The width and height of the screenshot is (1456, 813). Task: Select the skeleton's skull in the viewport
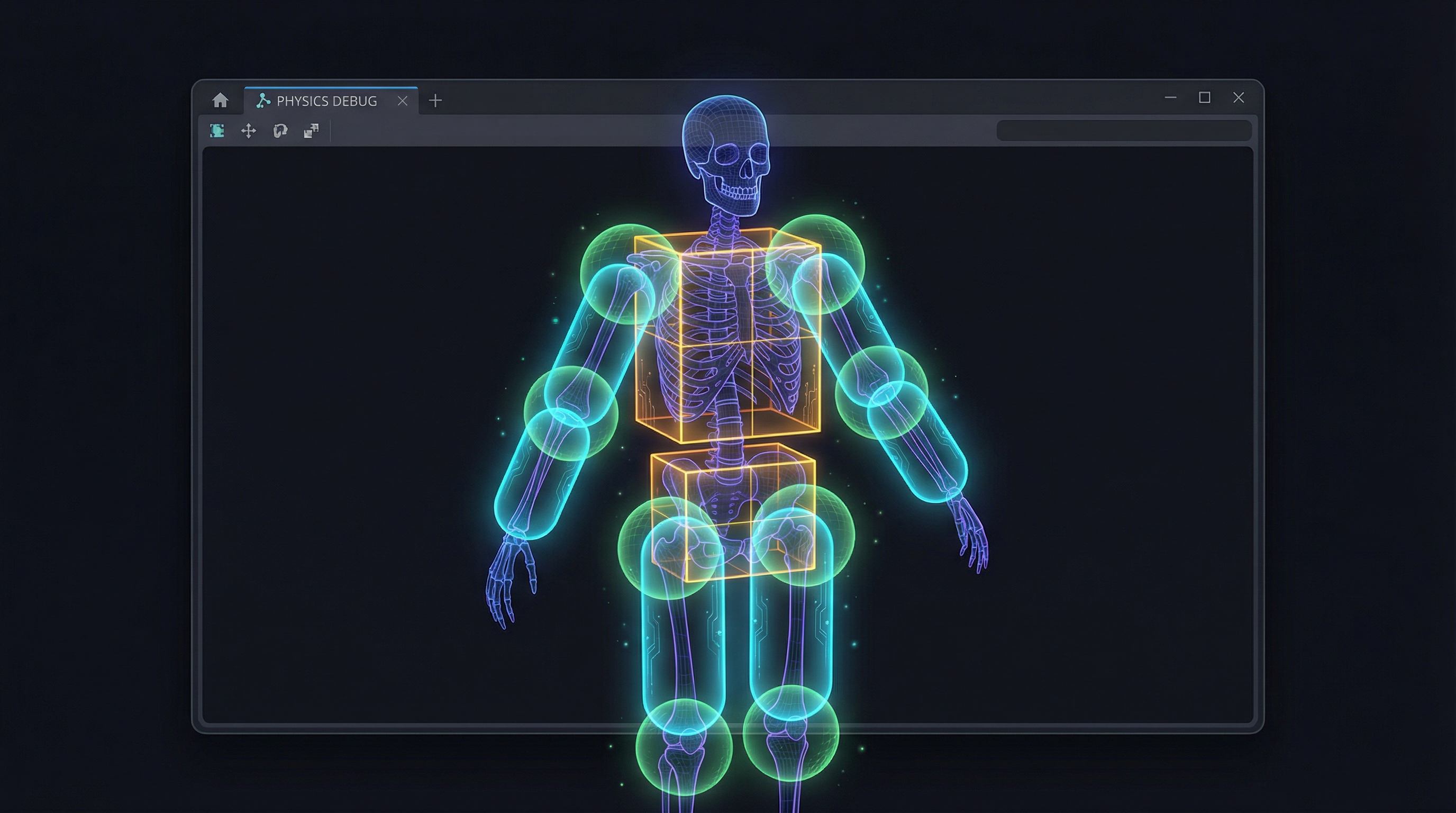pos(725,152)
